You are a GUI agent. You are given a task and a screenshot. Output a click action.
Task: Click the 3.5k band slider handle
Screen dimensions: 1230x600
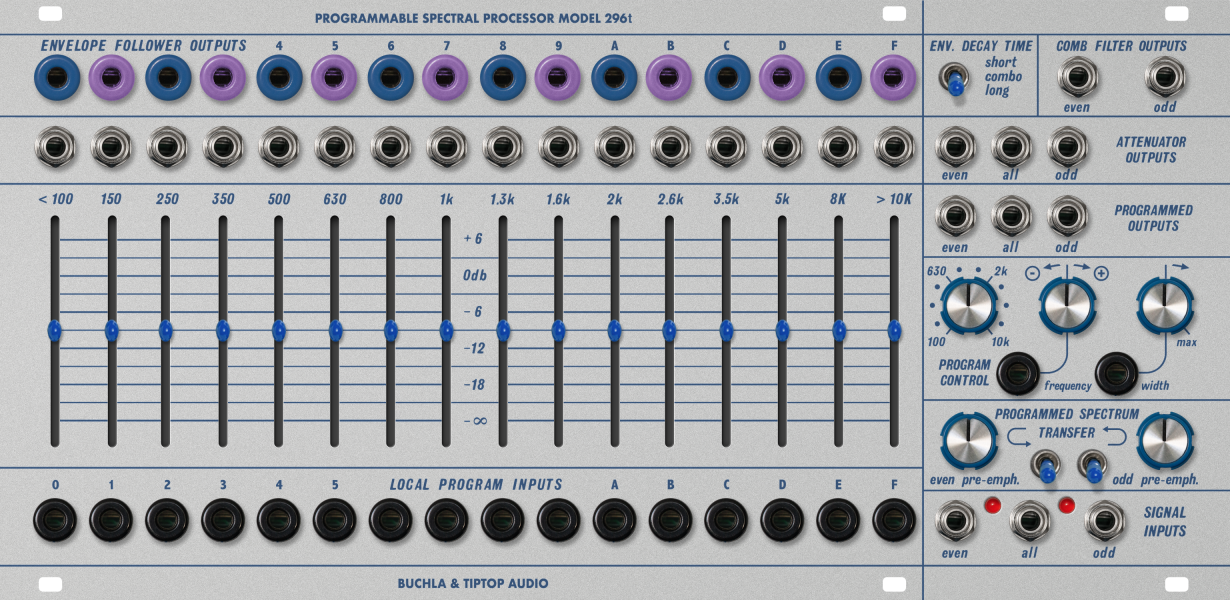pyautogui.click(x=727, y=330)
